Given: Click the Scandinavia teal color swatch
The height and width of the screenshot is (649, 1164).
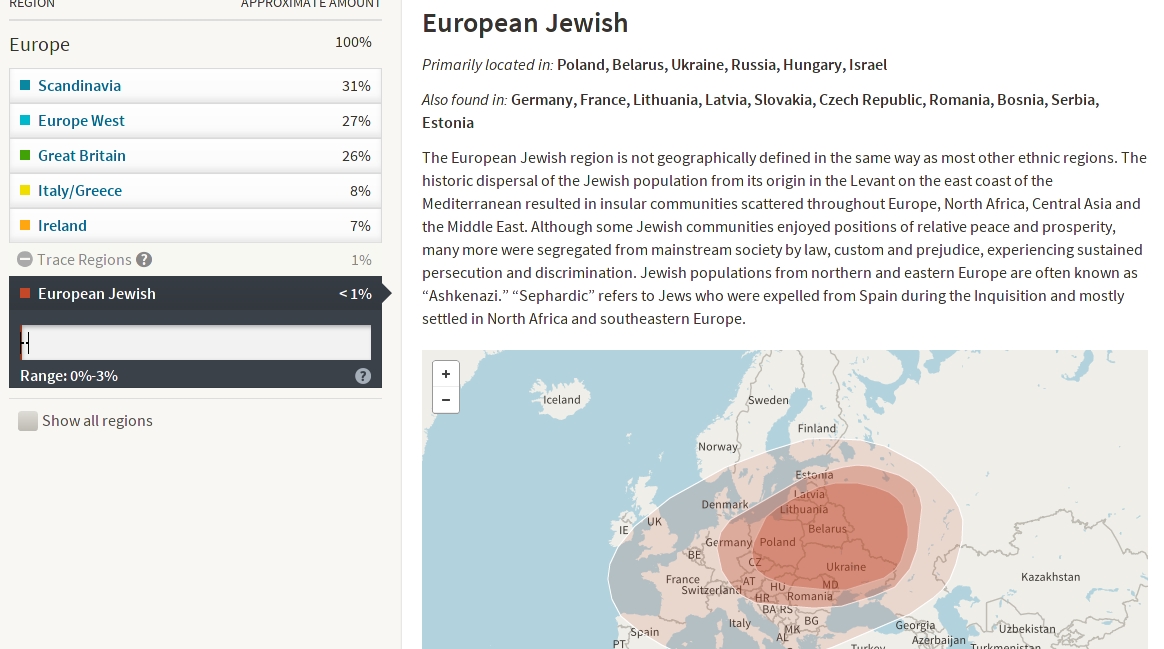Looking at the screenshot, I should tap(24, 85).
